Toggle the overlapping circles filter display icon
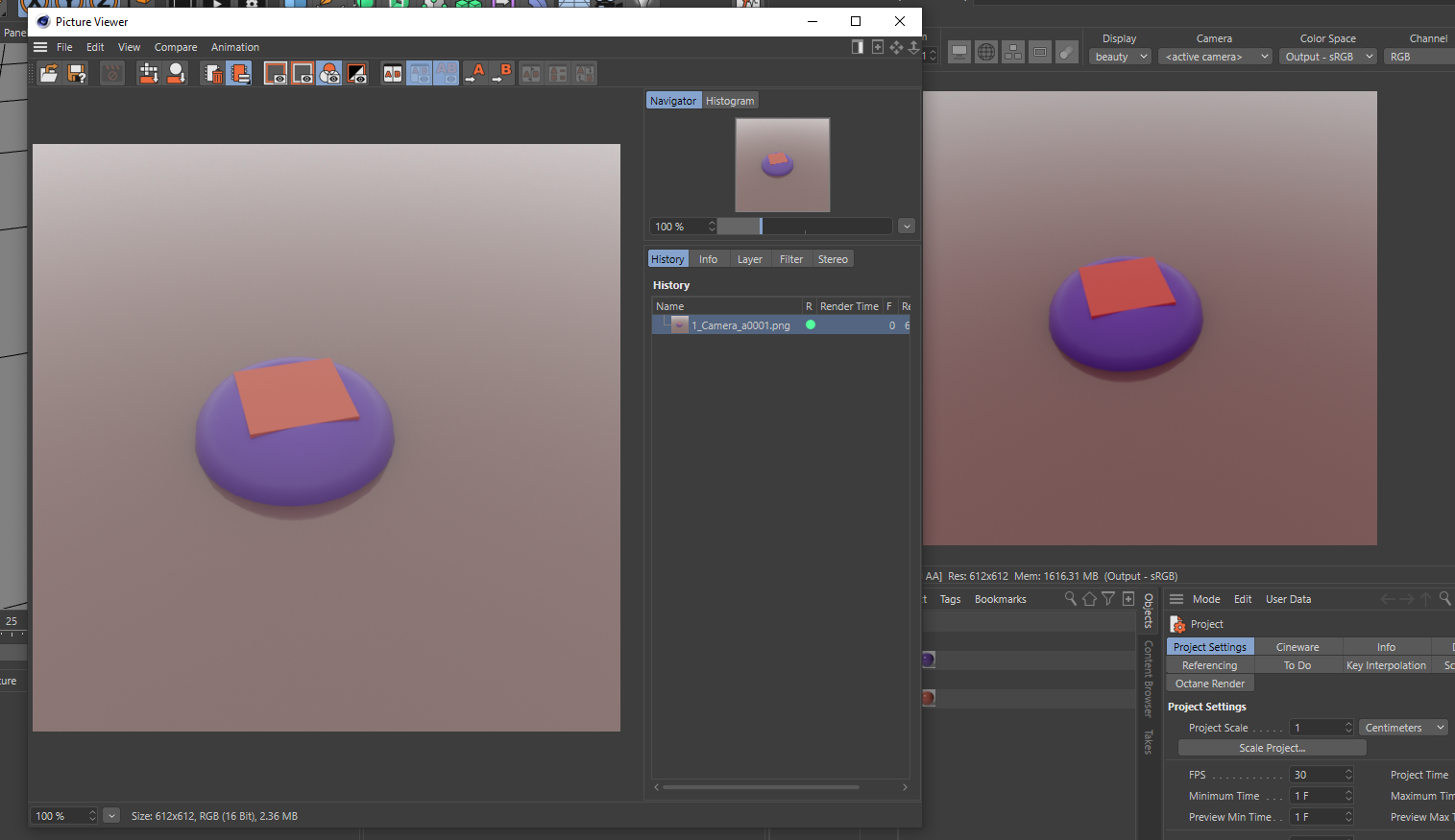The width and height of the screenshot is (1455, 840). [x=329, y=73]
